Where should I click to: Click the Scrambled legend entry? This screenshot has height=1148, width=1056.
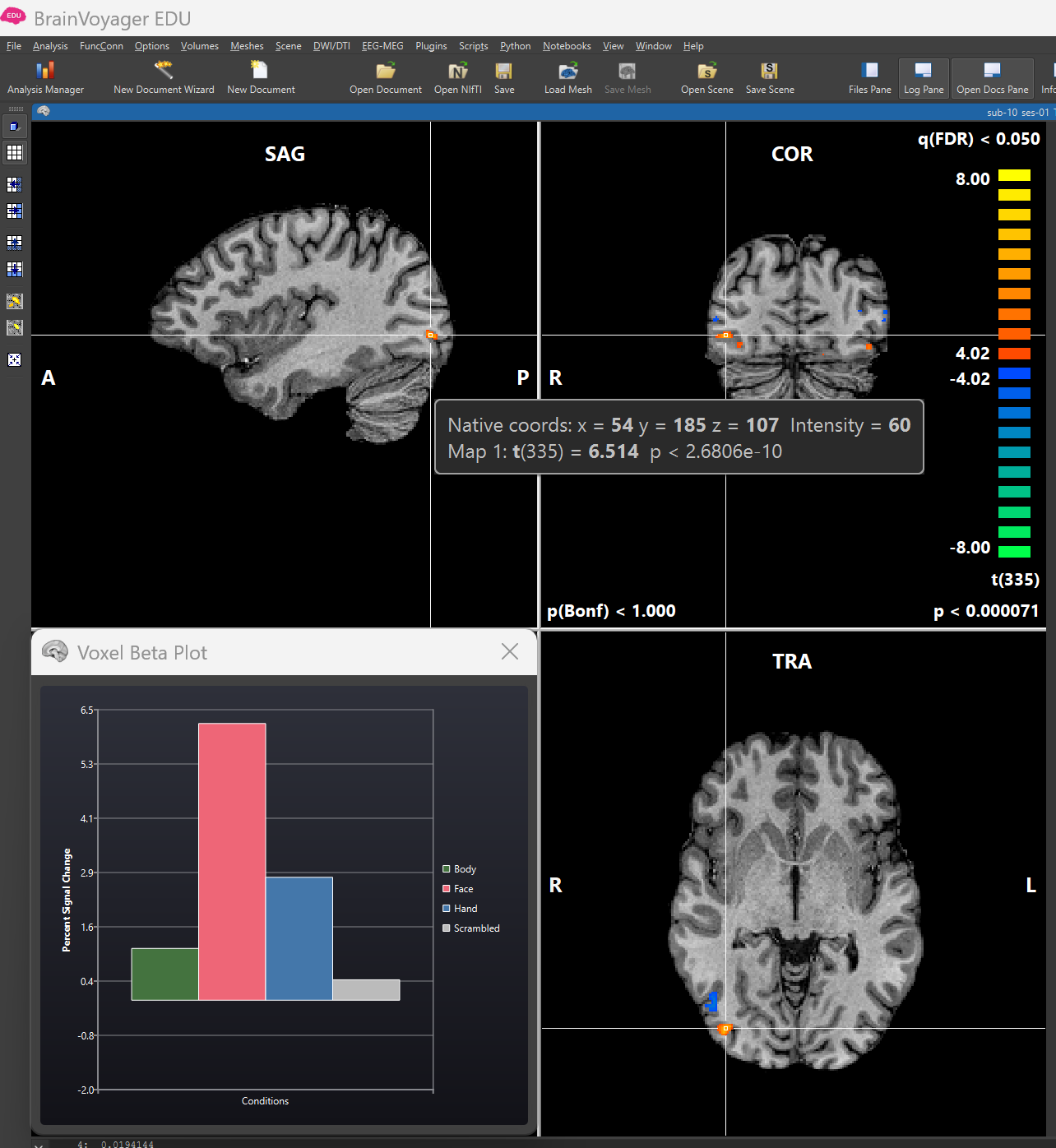(471, 928)
